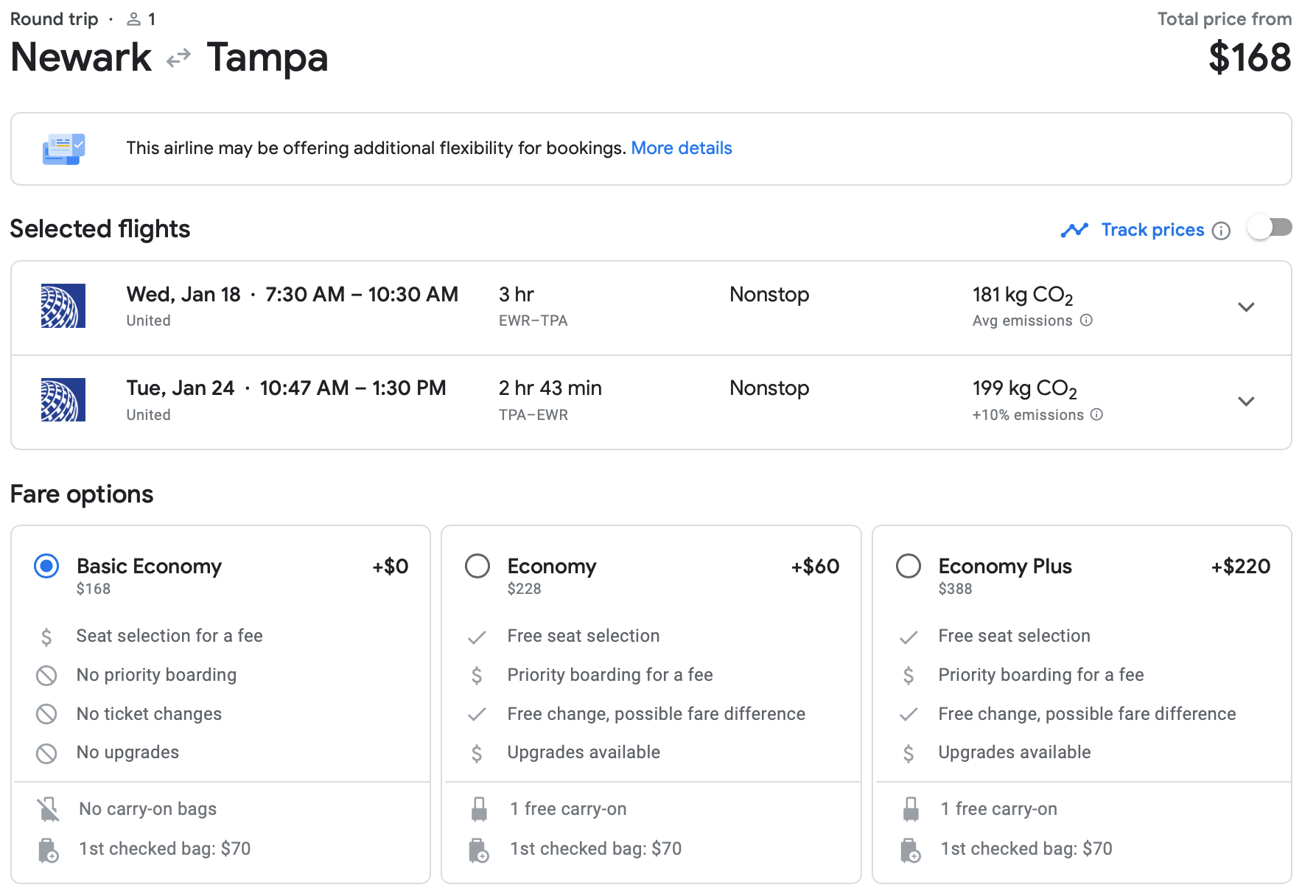Select the Economy fare radio button
Image resolution: width=1316 pixels, height=896 pixels.
[477, 566]
